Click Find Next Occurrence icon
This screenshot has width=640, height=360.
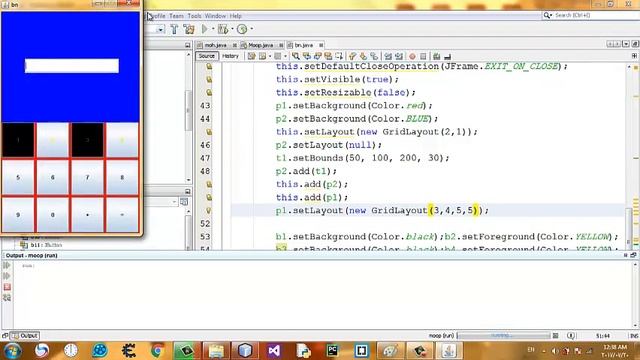pyautogui.click(x=318, y=56)
